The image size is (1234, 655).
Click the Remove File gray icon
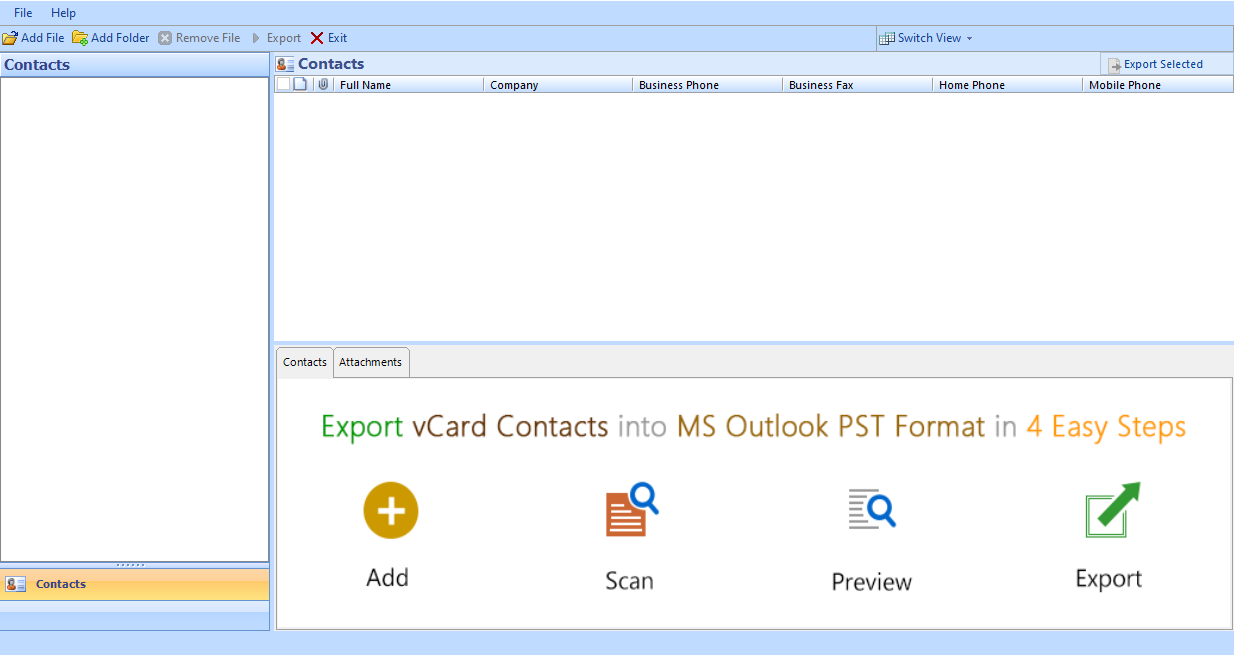coord(165,38)
